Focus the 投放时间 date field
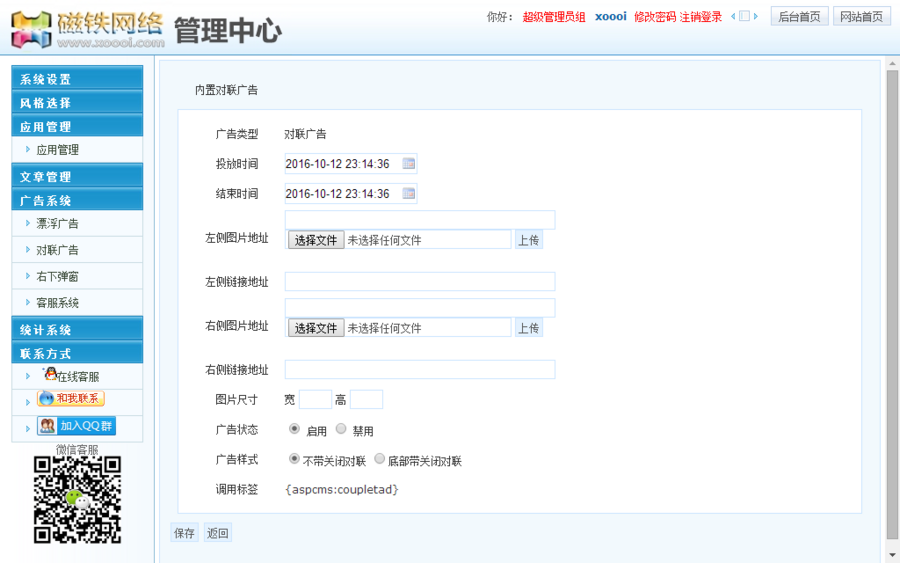The height and width of the screenshot is (563, 900). pos(351,164)
